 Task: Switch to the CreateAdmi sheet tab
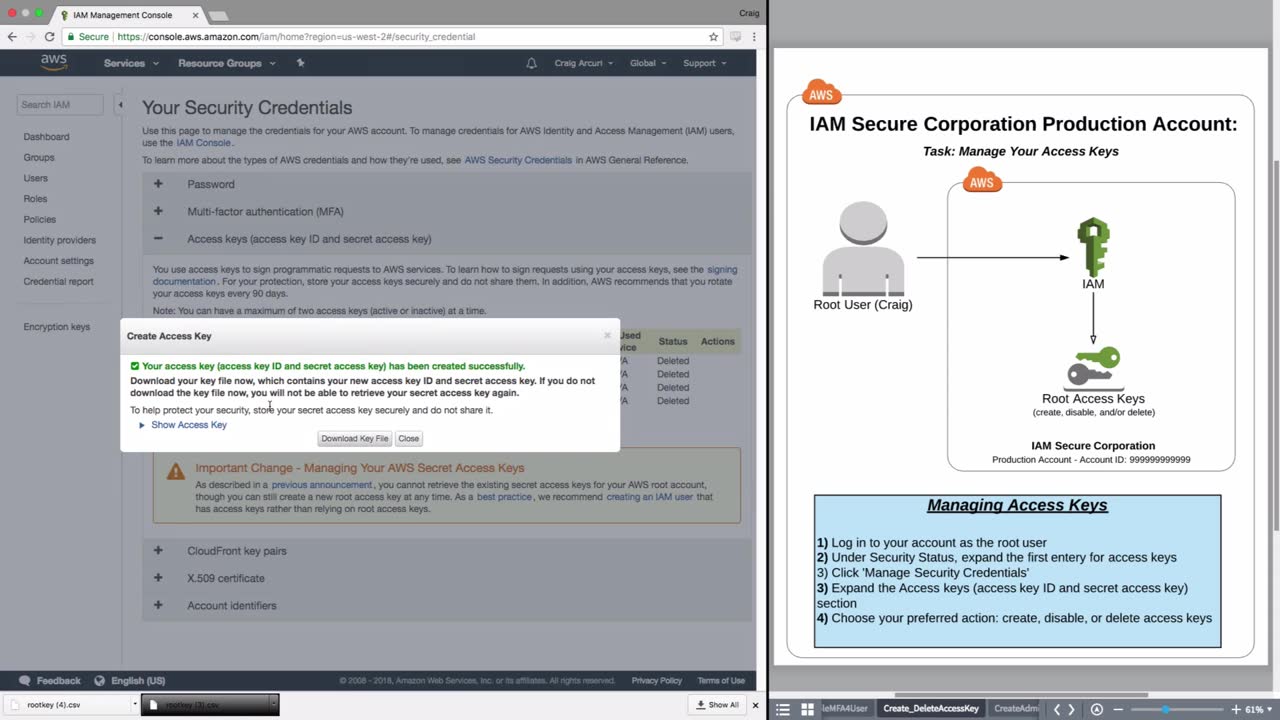point(1016,709)
